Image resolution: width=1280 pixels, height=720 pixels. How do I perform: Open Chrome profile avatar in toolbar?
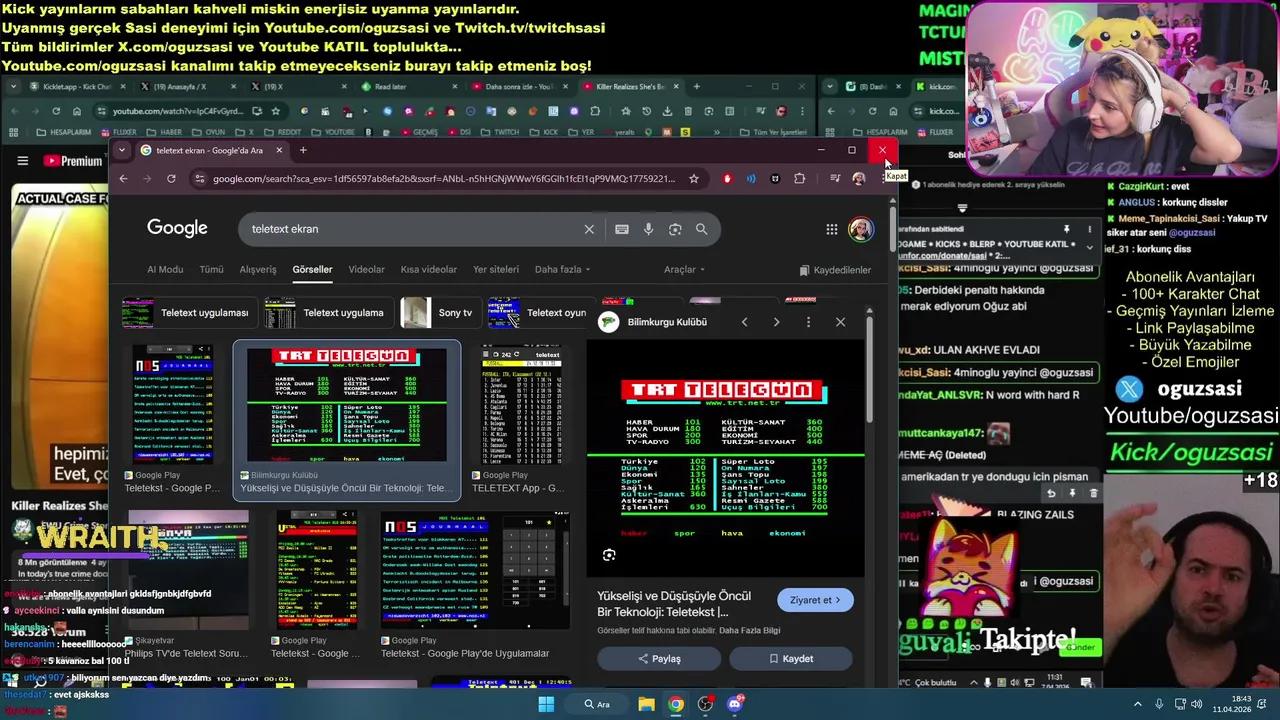858,179
